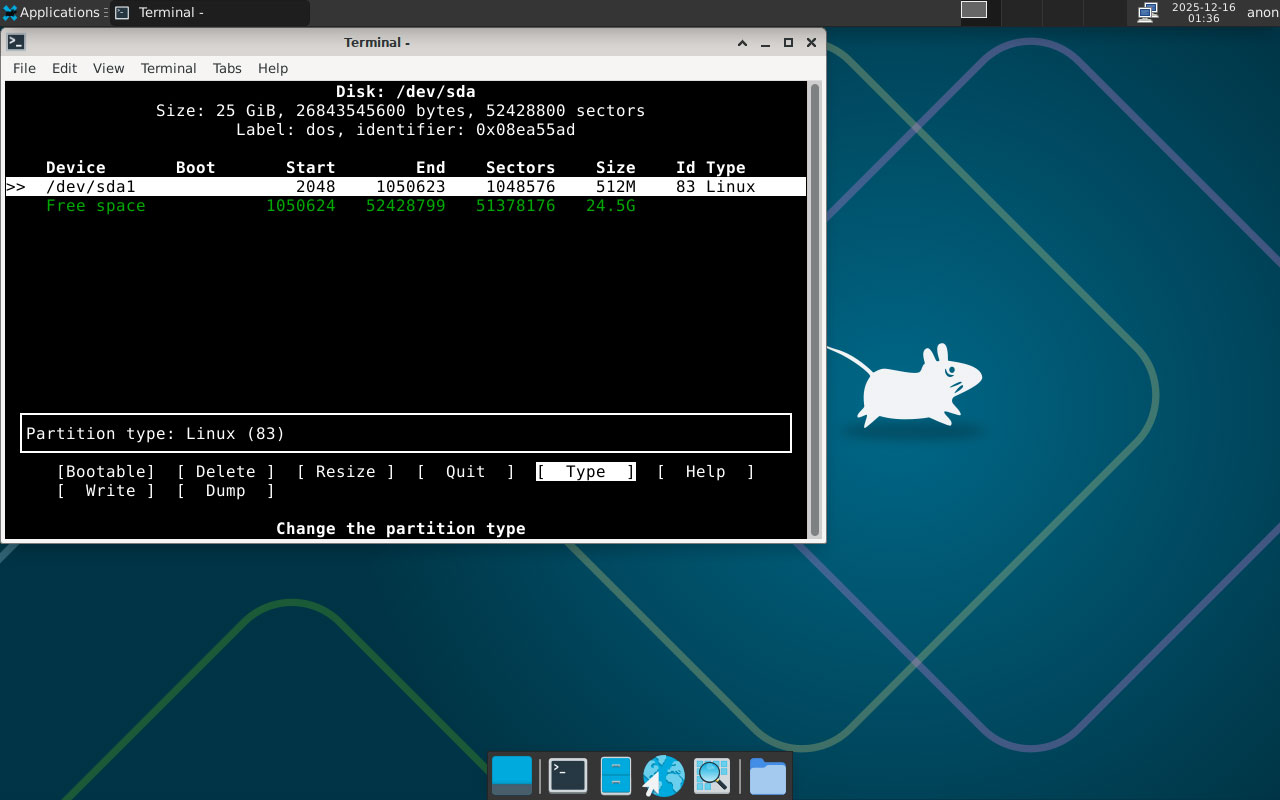Roll up the window with the up-arrow button
1280x800 pixels.
(742, 43)
